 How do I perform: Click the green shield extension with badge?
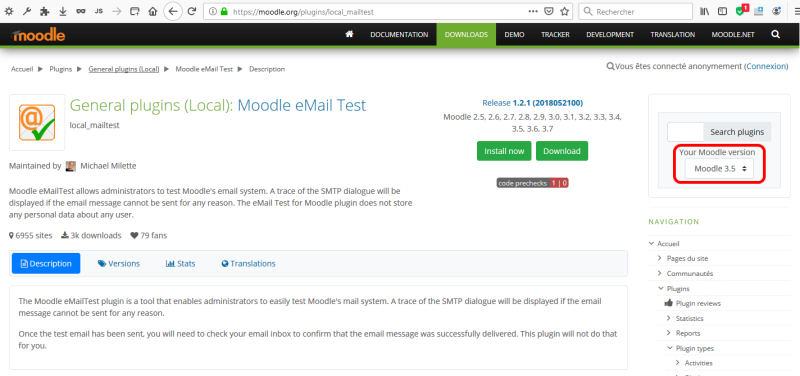tap(742, 10)
